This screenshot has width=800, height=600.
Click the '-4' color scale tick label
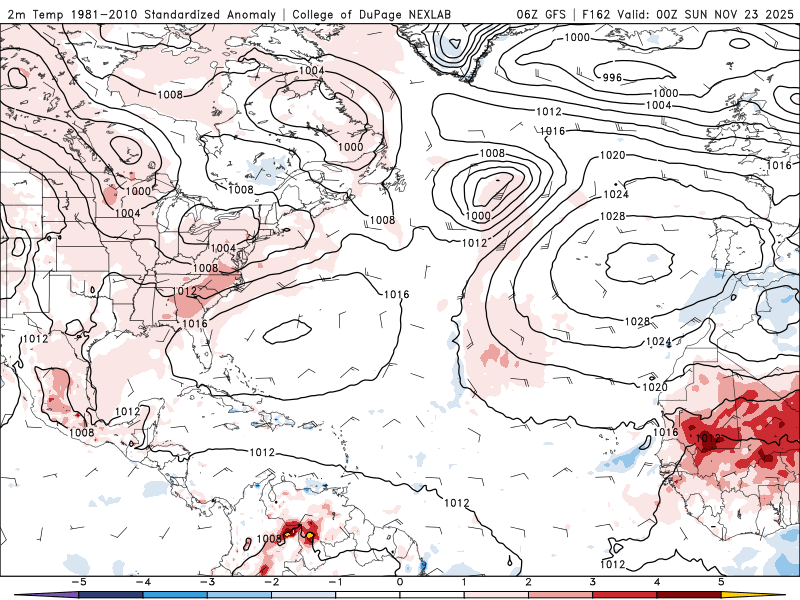click(x=142, y=582)
